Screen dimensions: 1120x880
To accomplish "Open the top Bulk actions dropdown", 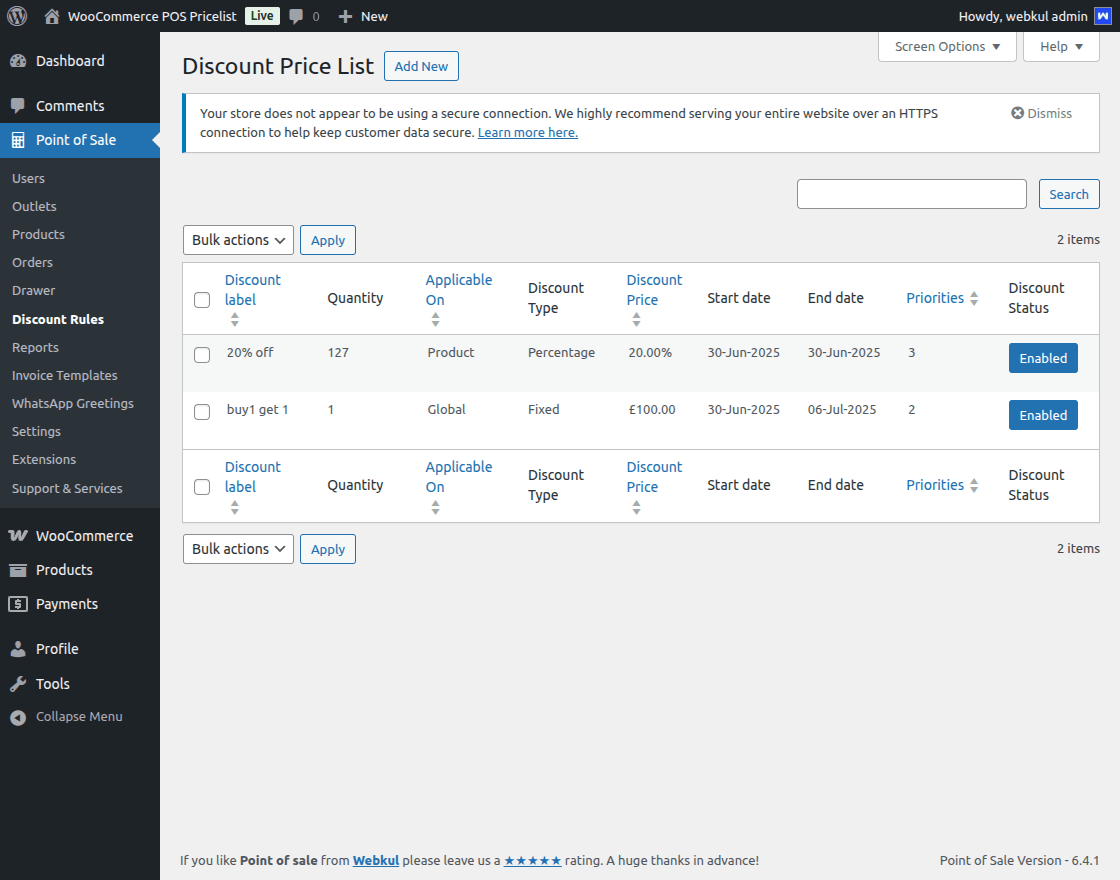I will (x=238, y=240).
